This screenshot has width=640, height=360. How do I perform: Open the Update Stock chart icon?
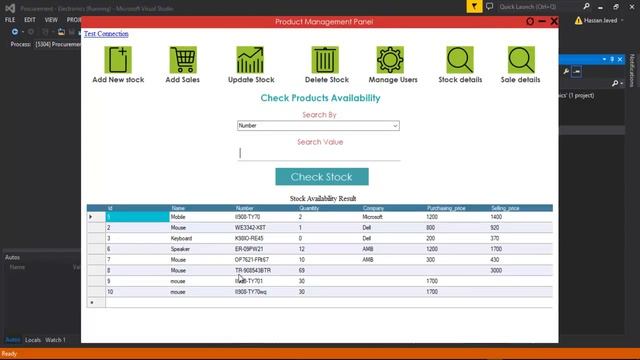coord(250,60)
